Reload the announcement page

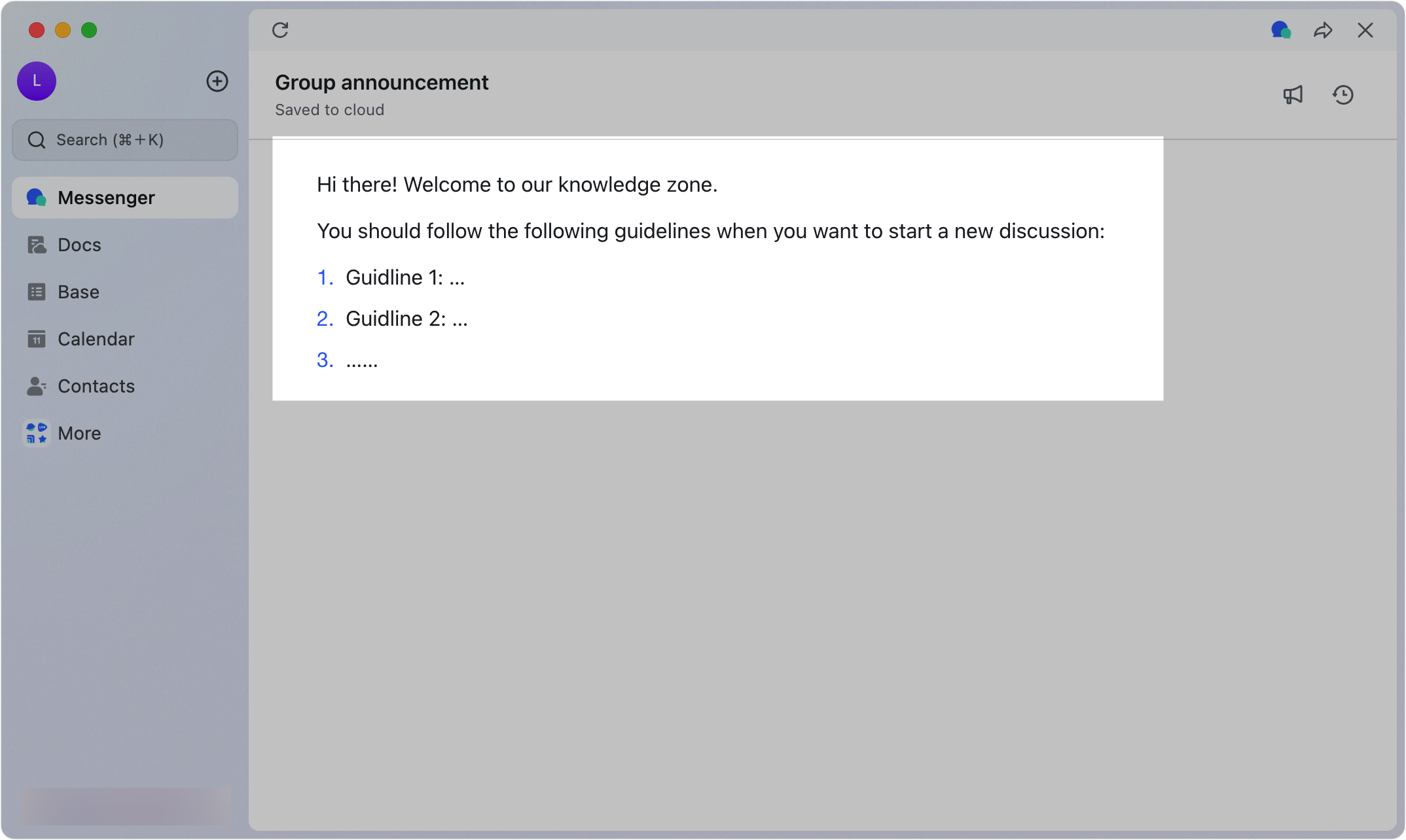pos(281,30)
